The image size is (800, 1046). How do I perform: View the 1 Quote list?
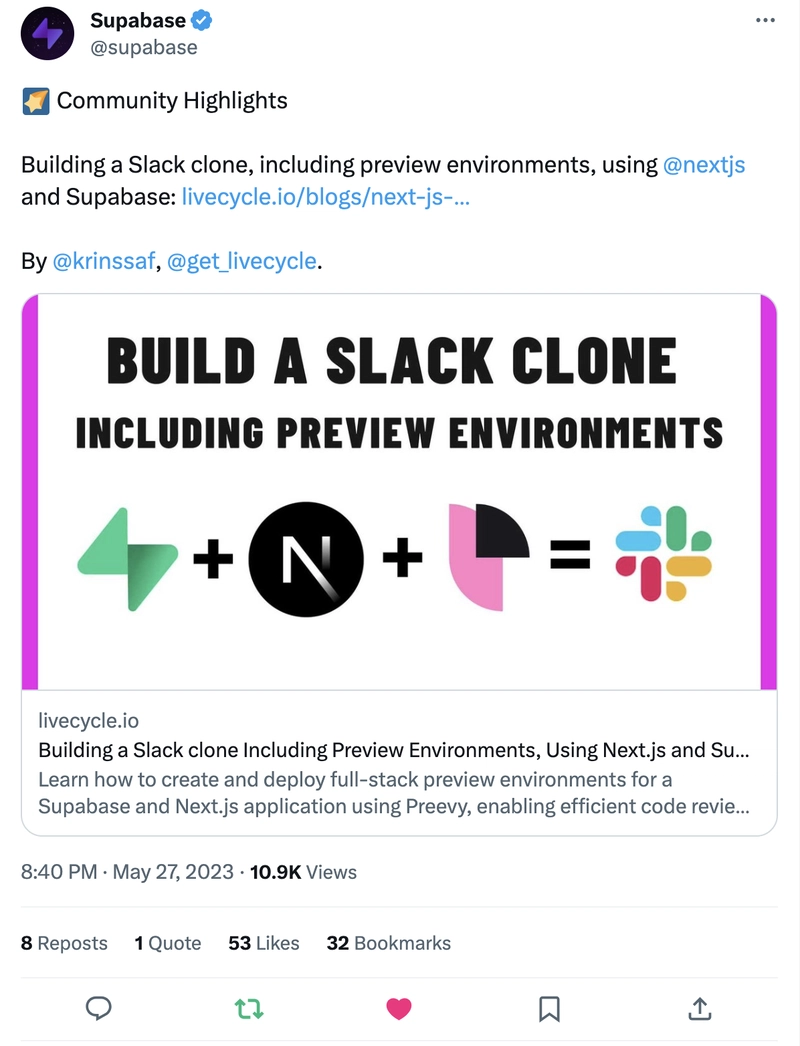(x=167, y=943)
